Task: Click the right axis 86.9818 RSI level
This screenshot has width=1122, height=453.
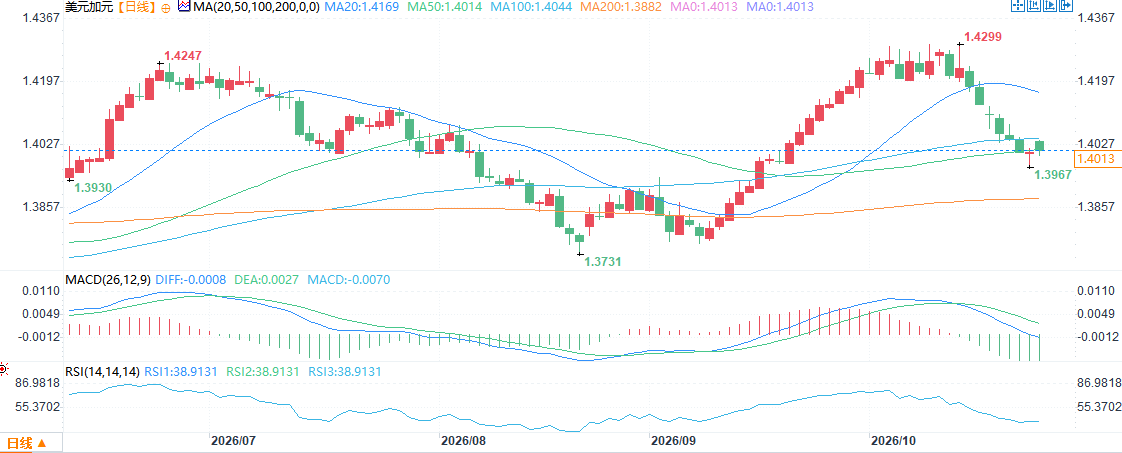Action: 1099,384
